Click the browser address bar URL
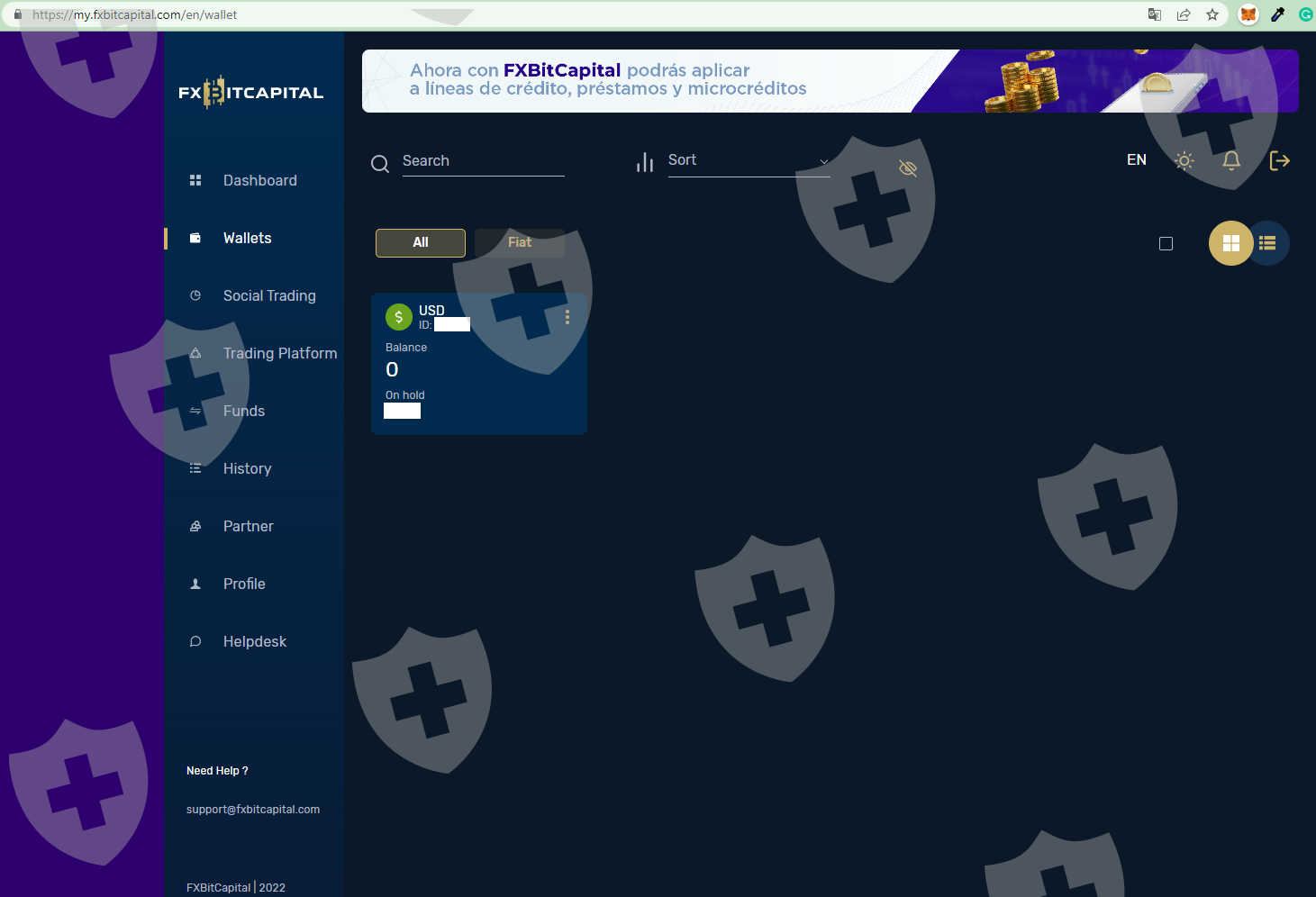The image size is (1316, 897). pos(135,14)
